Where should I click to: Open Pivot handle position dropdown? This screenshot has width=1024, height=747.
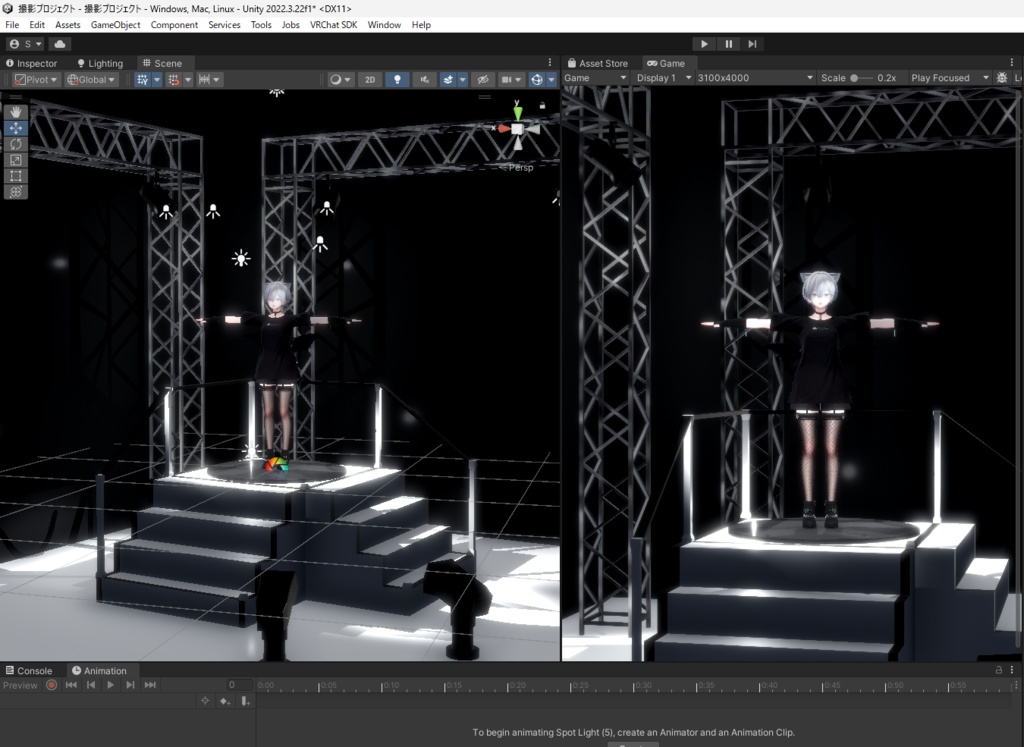click(37, 80)
